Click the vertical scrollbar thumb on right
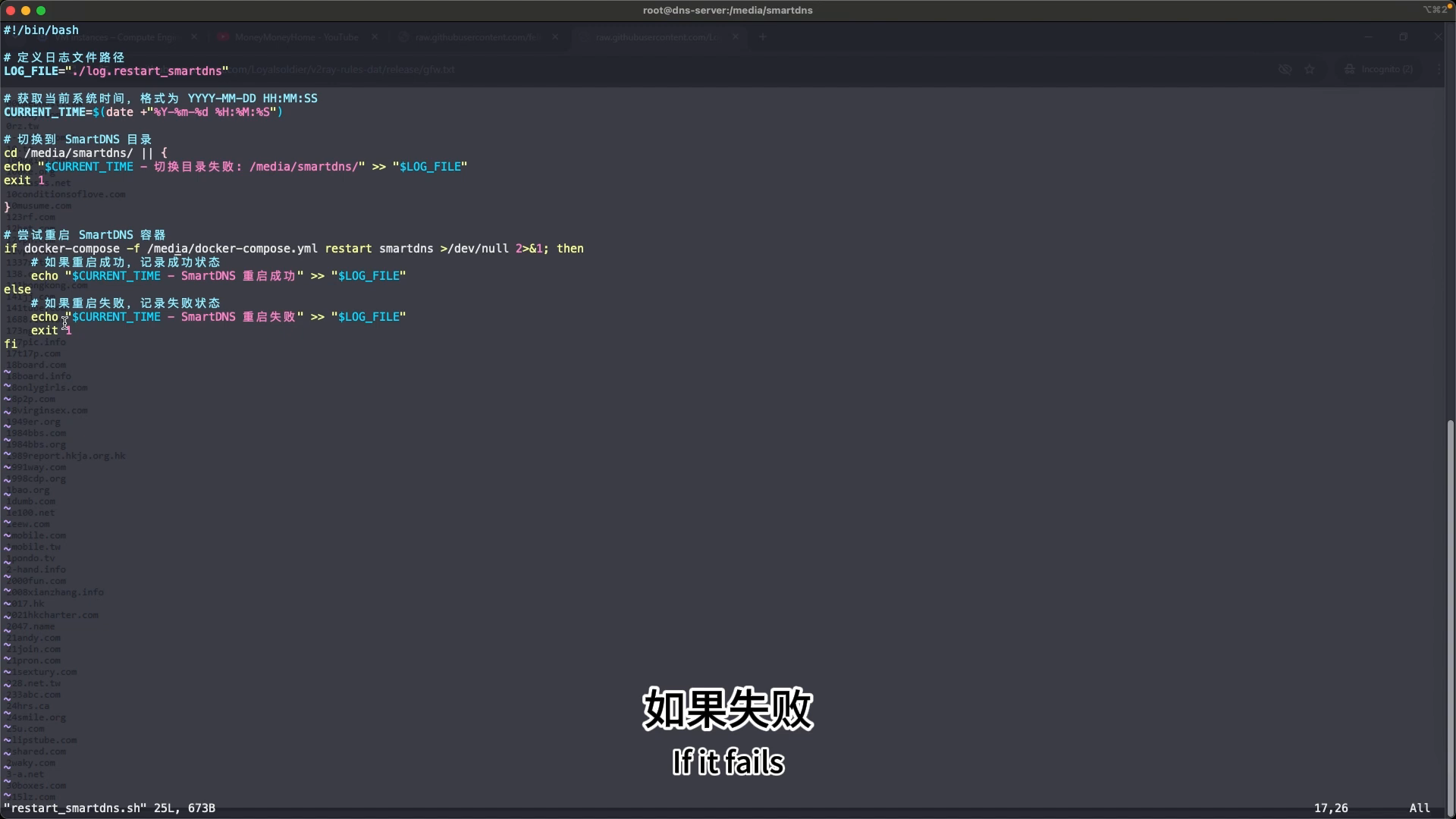This screenshot has height=819, width=1456. [1451, 614]
